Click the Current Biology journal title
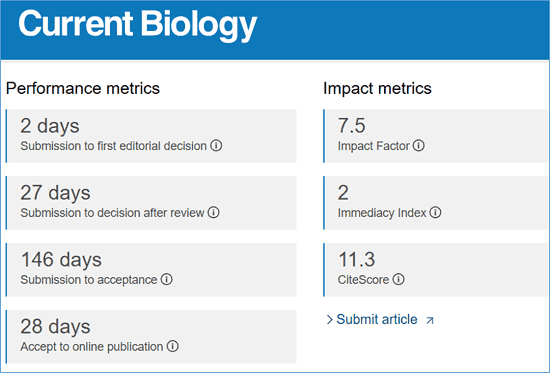The width and height of the screenshot is (550, 373). point(138,25)
